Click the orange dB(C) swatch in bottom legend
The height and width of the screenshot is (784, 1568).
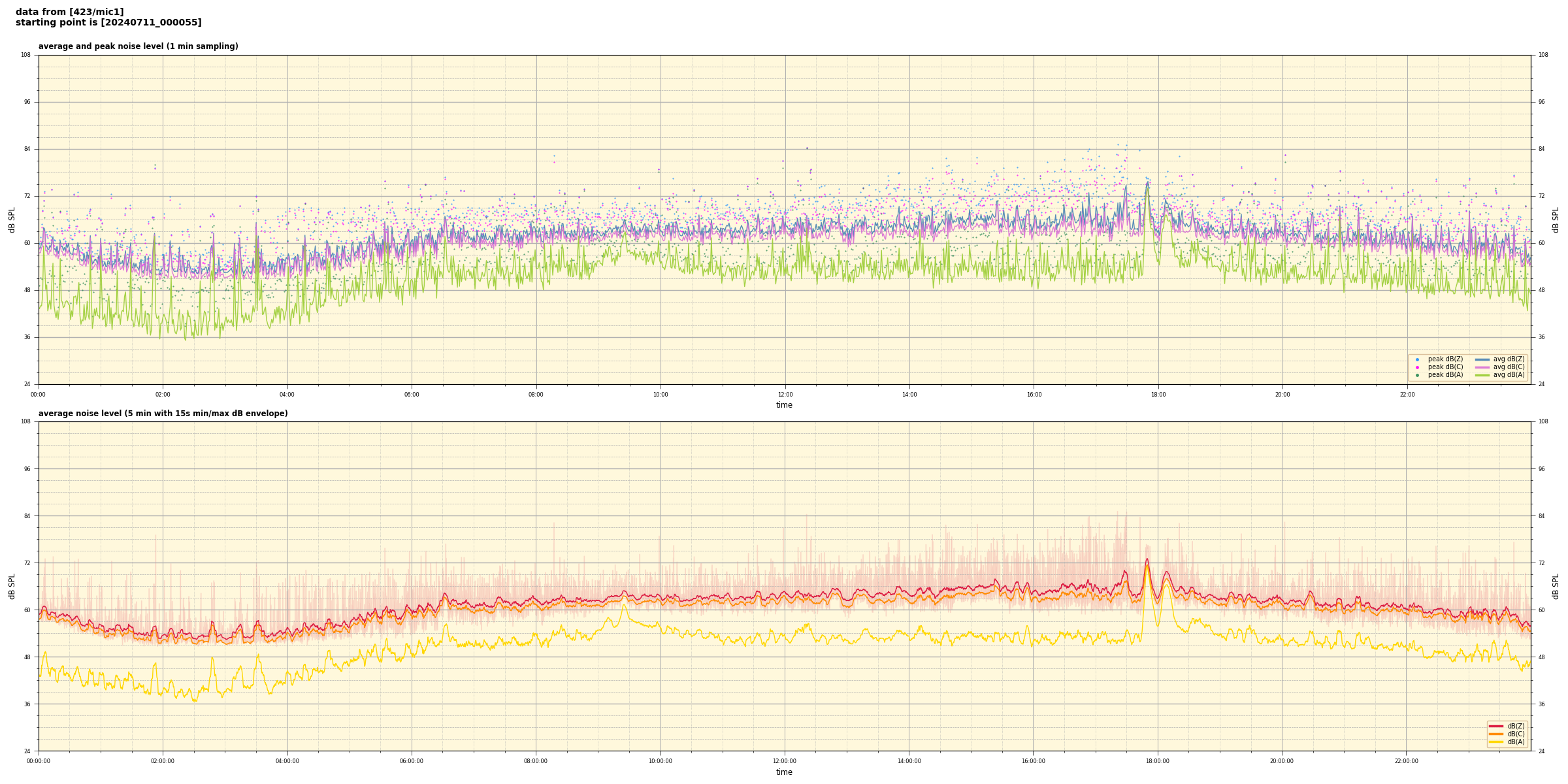click(x=1496, y=734)
